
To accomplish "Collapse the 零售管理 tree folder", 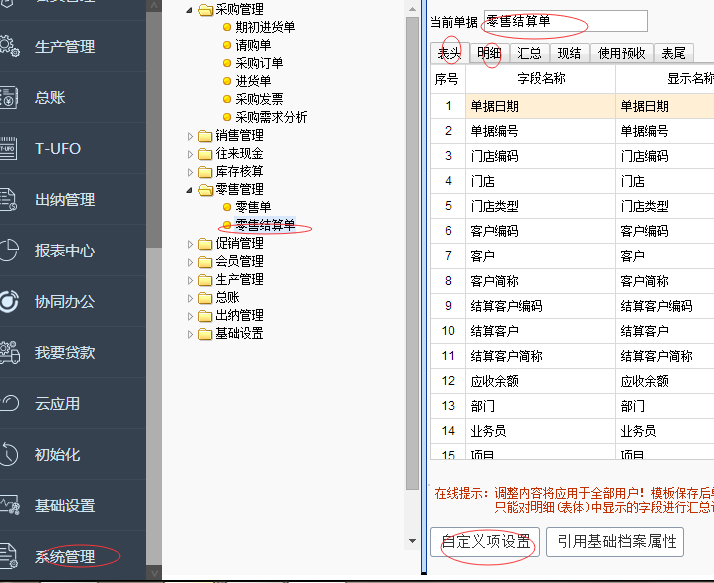I will click(192, 190).
